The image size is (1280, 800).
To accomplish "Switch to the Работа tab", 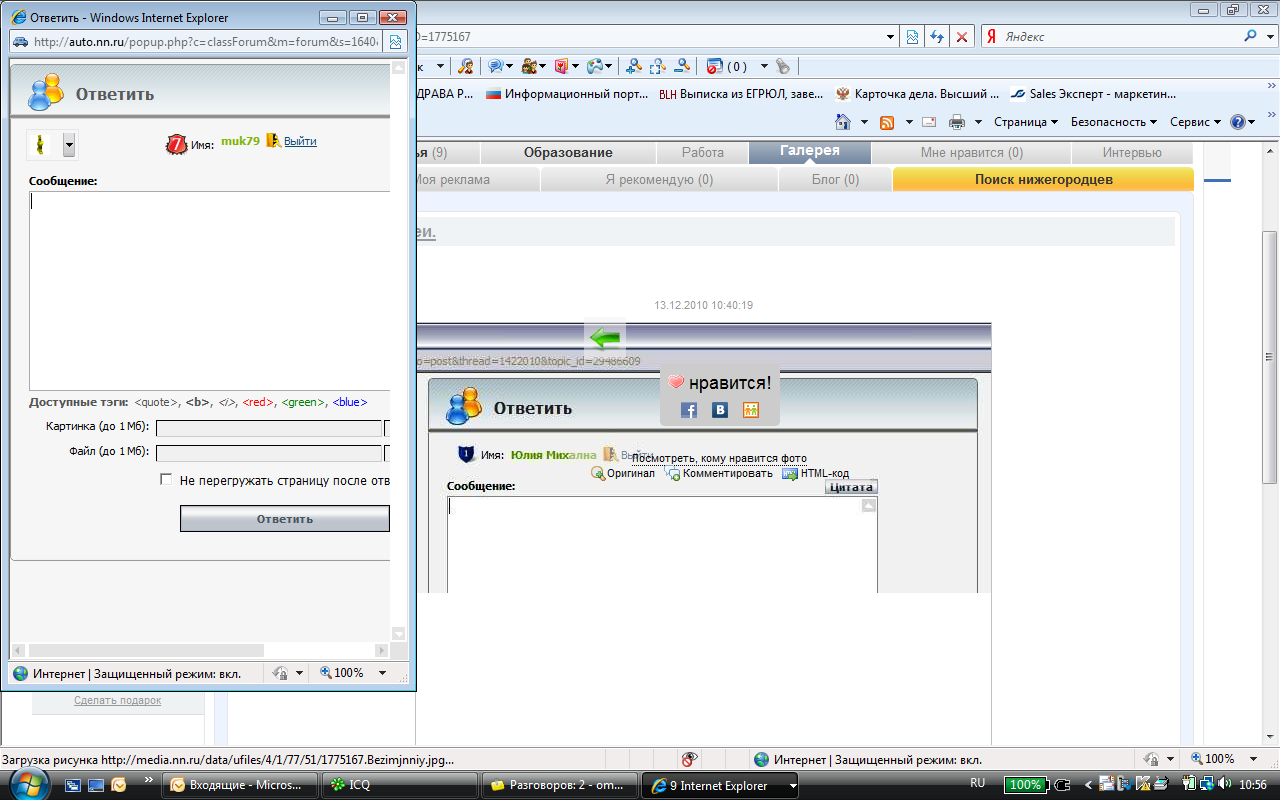I will [x=703, y=153].
